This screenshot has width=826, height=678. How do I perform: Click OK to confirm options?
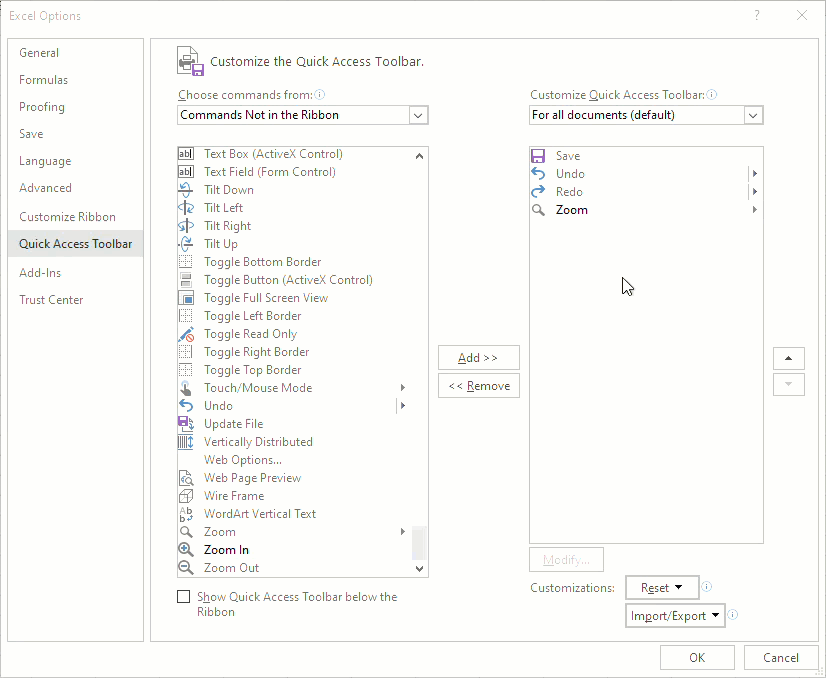point(697,657)
